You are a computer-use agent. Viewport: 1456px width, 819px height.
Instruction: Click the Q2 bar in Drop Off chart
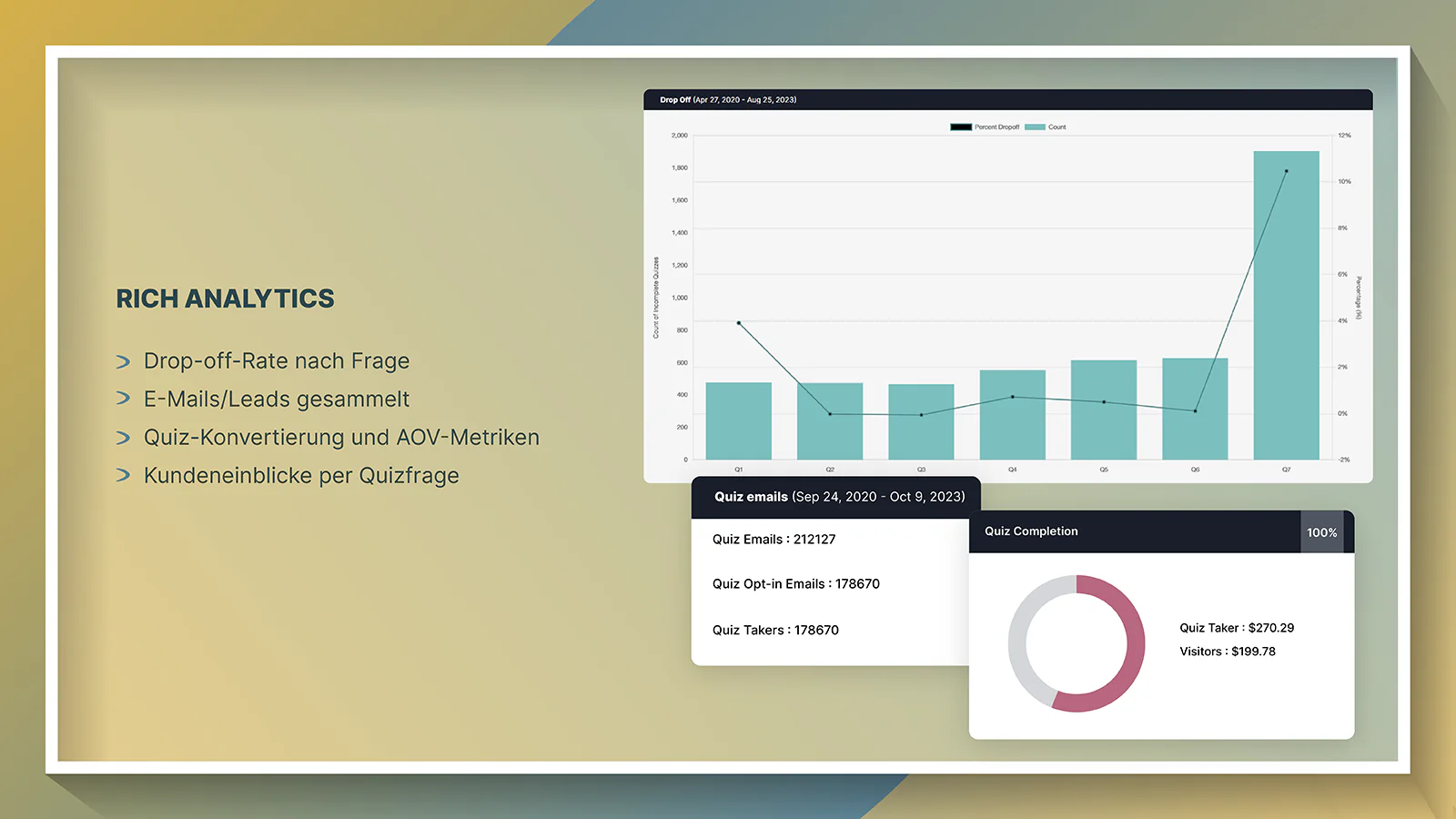830,420
